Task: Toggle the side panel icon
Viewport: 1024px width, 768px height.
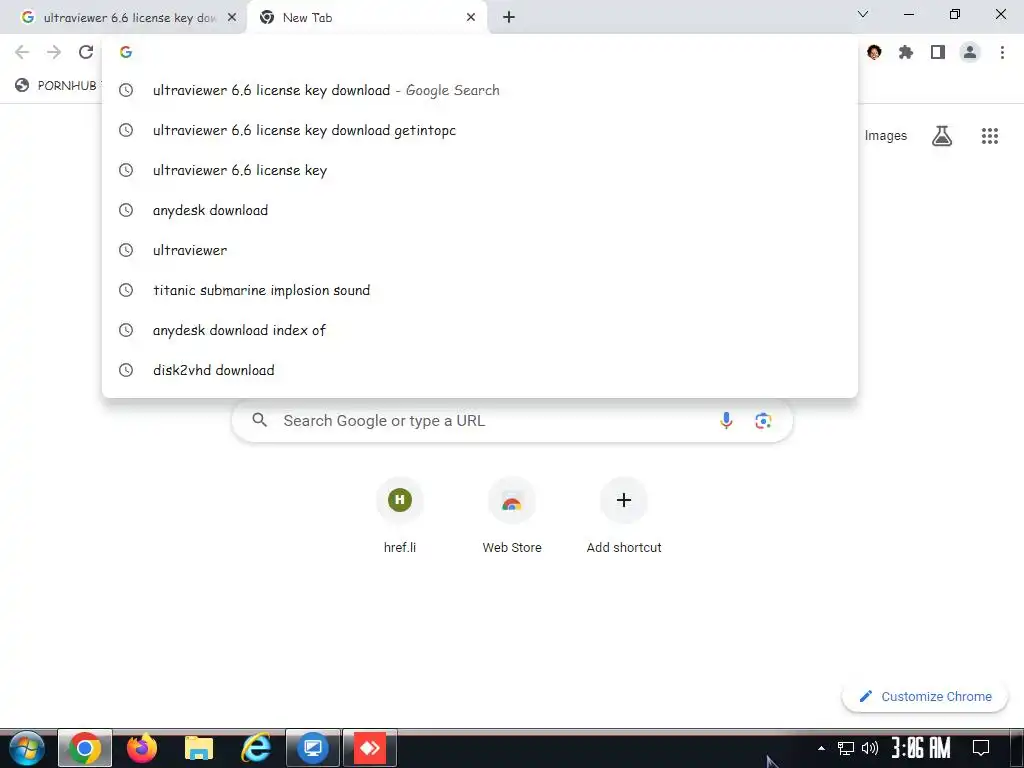Action: (x=938, y=52)
